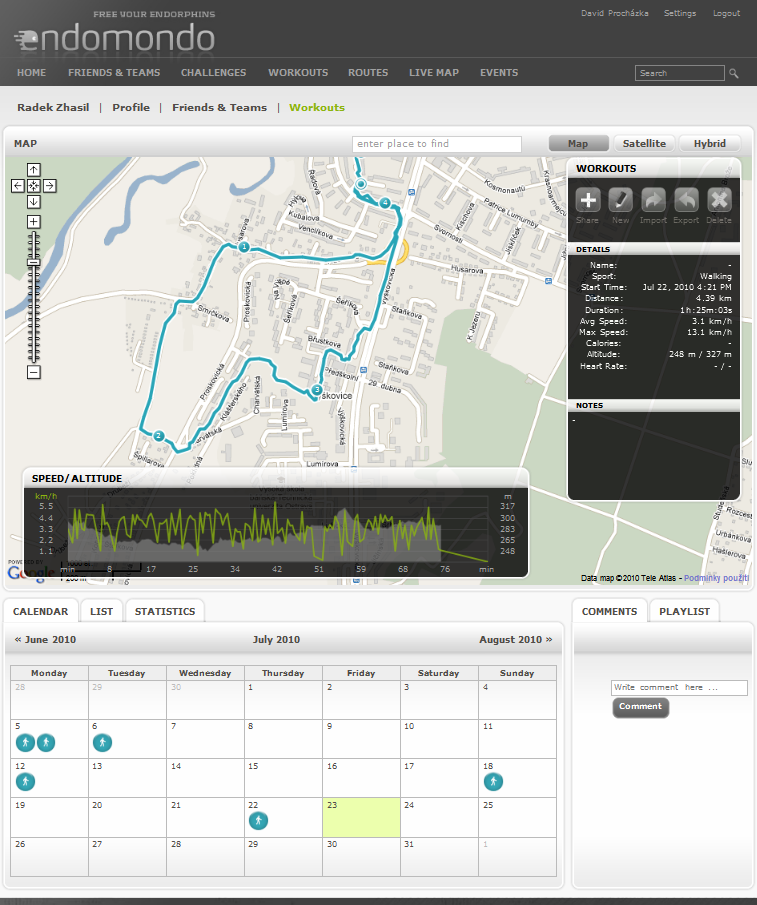Open first walking workout on July 5
The image size is (757, 905).
(25, 742)
